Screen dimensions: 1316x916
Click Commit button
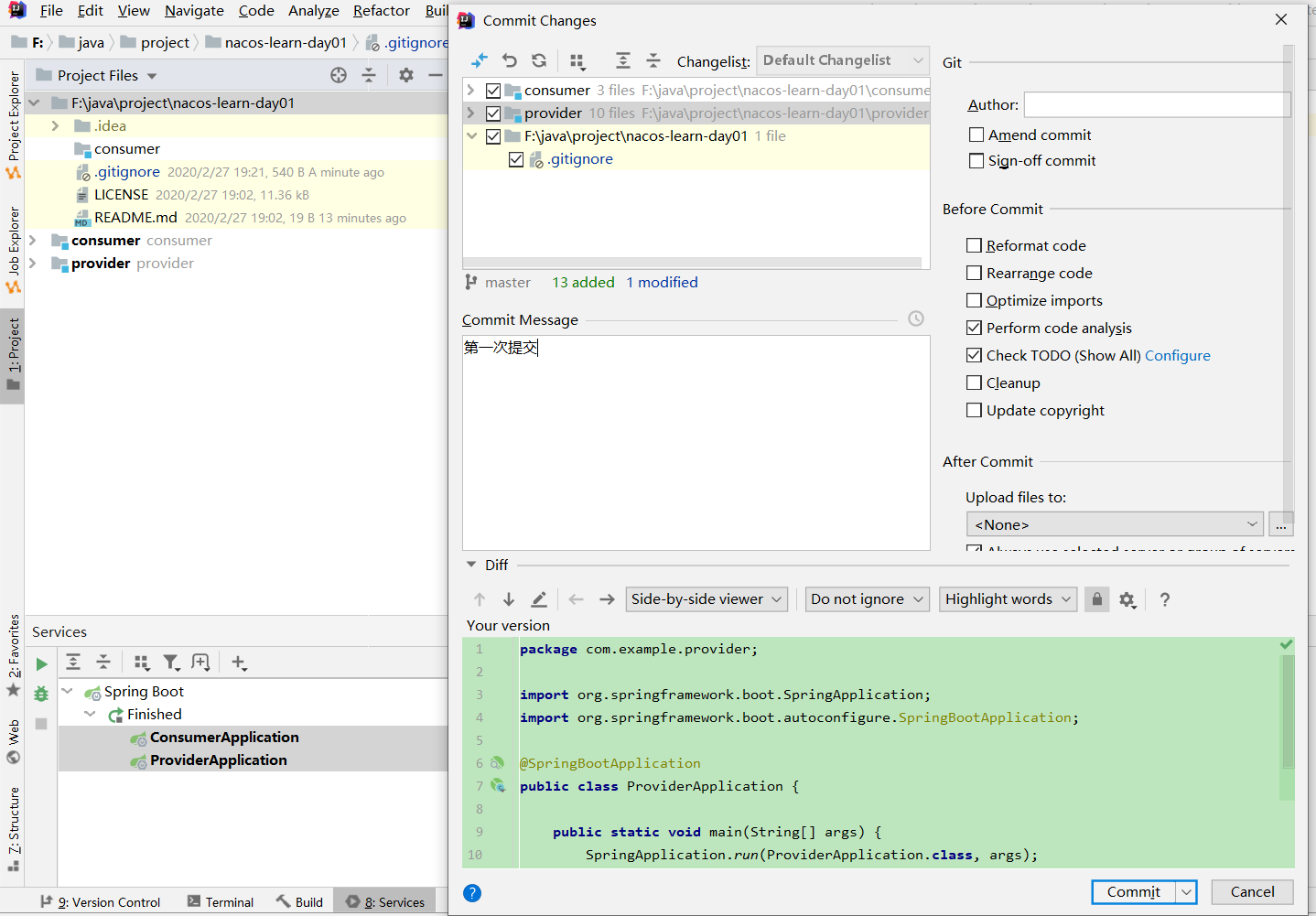pyautogui.click(x=1134, y=891)
